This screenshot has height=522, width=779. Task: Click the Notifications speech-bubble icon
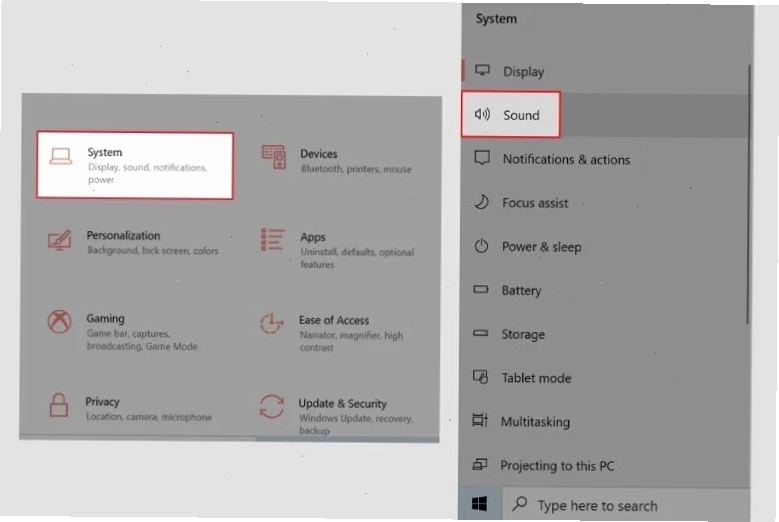(x=482, y=158)
